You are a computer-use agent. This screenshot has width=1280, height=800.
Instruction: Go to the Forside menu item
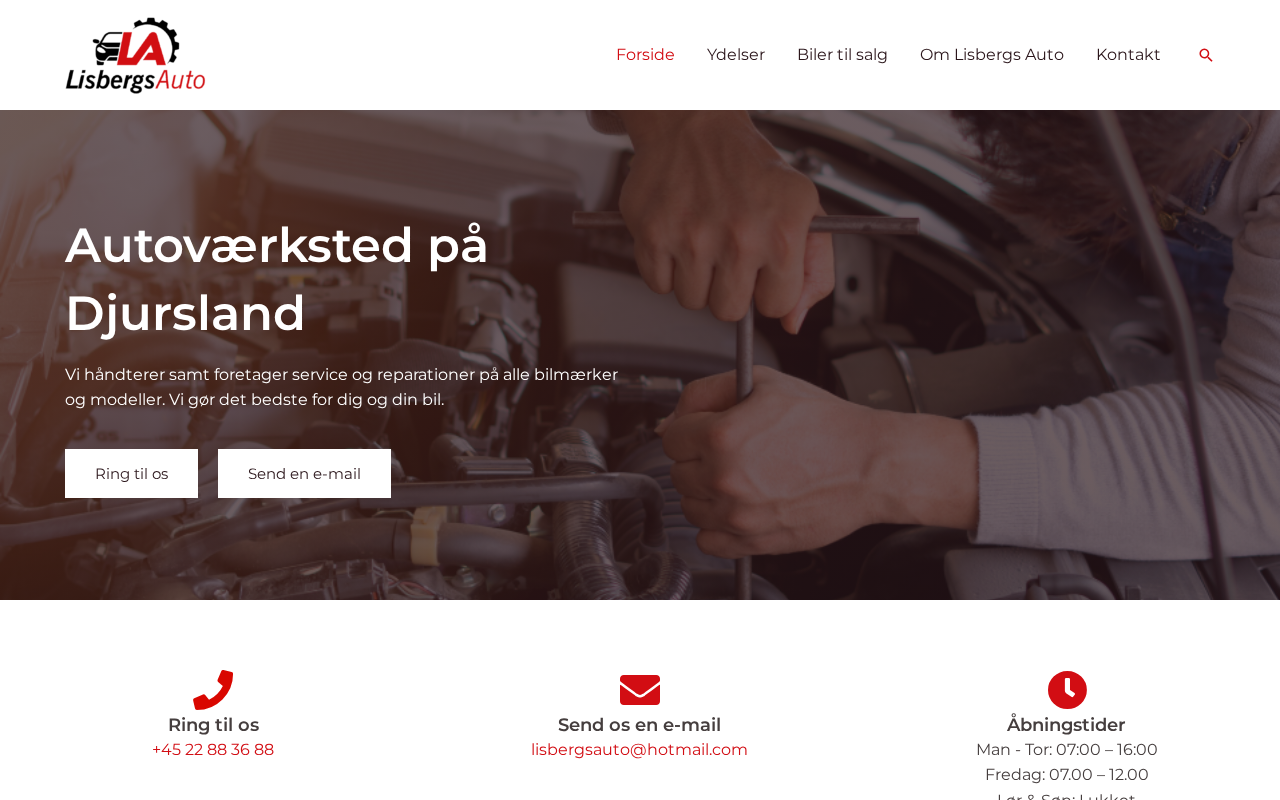pyautogui.click(x=645, y=55)
